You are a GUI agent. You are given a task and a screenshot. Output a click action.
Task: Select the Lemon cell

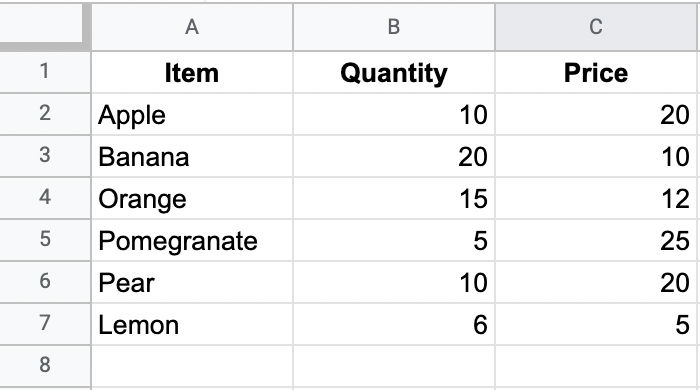coord(192,324)
